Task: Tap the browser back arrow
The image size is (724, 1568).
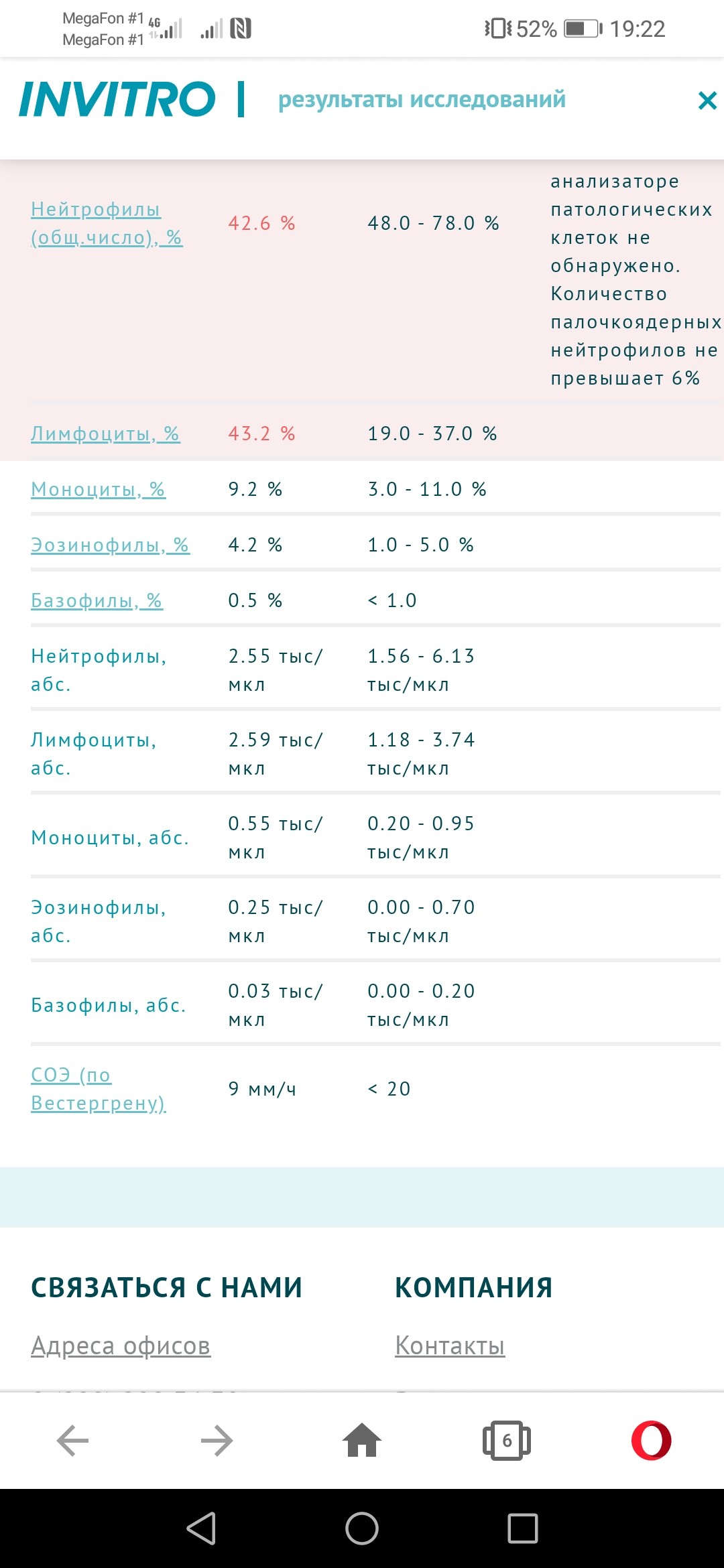Action: coord(72,1441)
